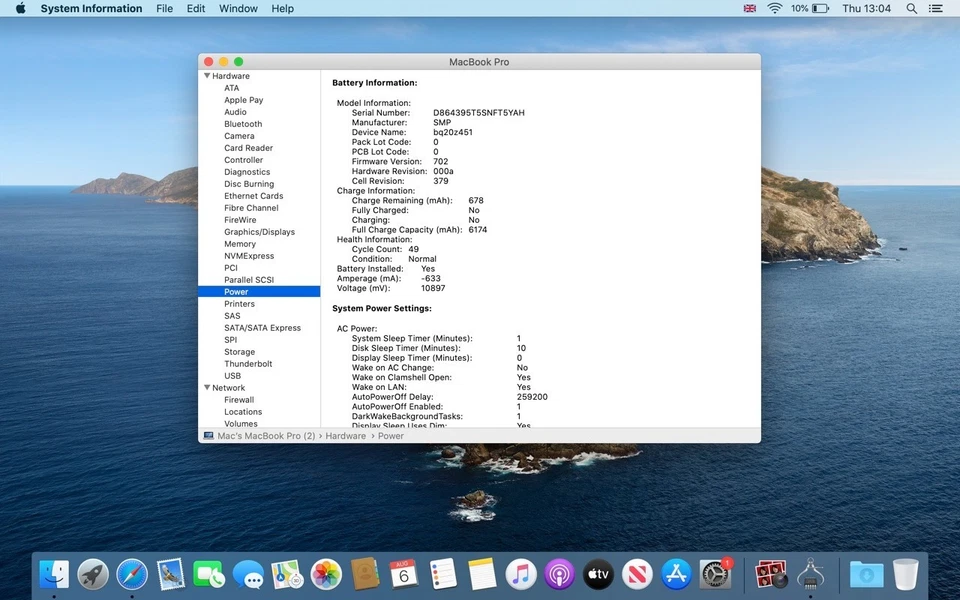
Task: Click the British flag input menu
Action: click(749, 9)
